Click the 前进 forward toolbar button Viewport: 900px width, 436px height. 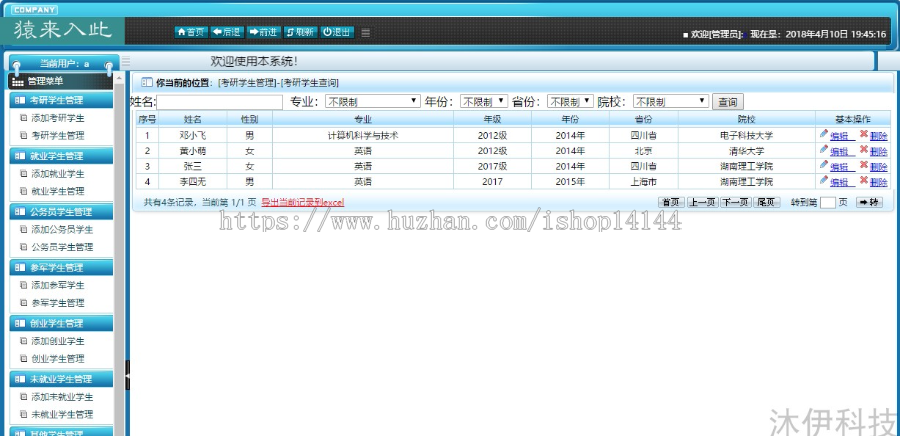click(x=263, y=32)
